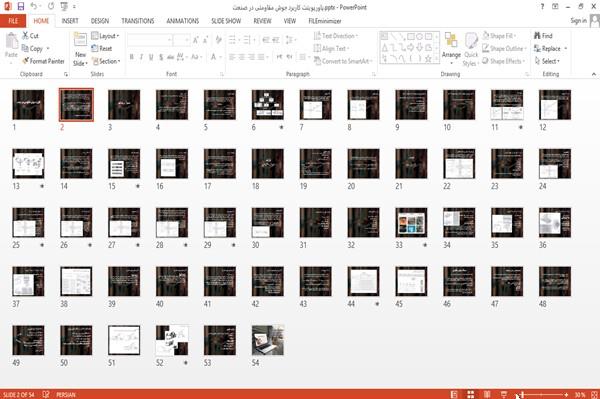Switch to the TRANSITIONS tab
The image size is (600, 399).
138,21
